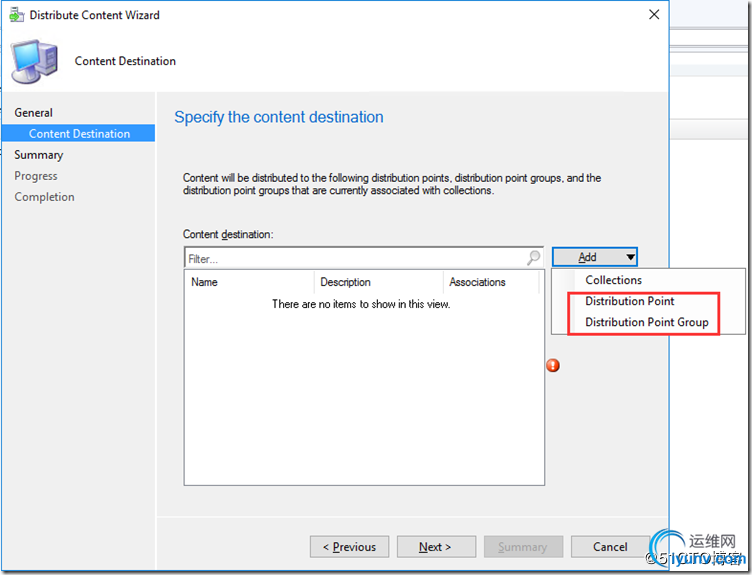
Task: Close the Distribute Content Wizard window
Action: (x=654, y=15)
